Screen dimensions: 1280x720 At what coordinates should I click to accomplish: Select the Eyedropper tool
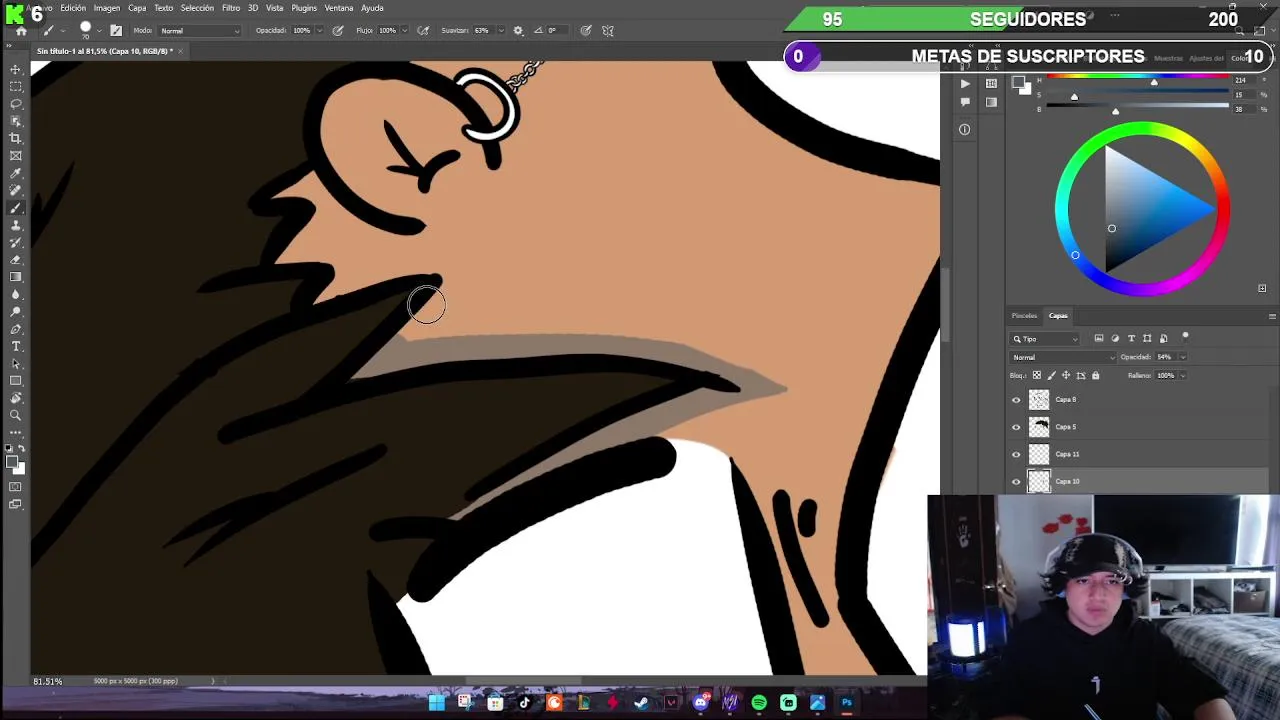click(16, 173)
